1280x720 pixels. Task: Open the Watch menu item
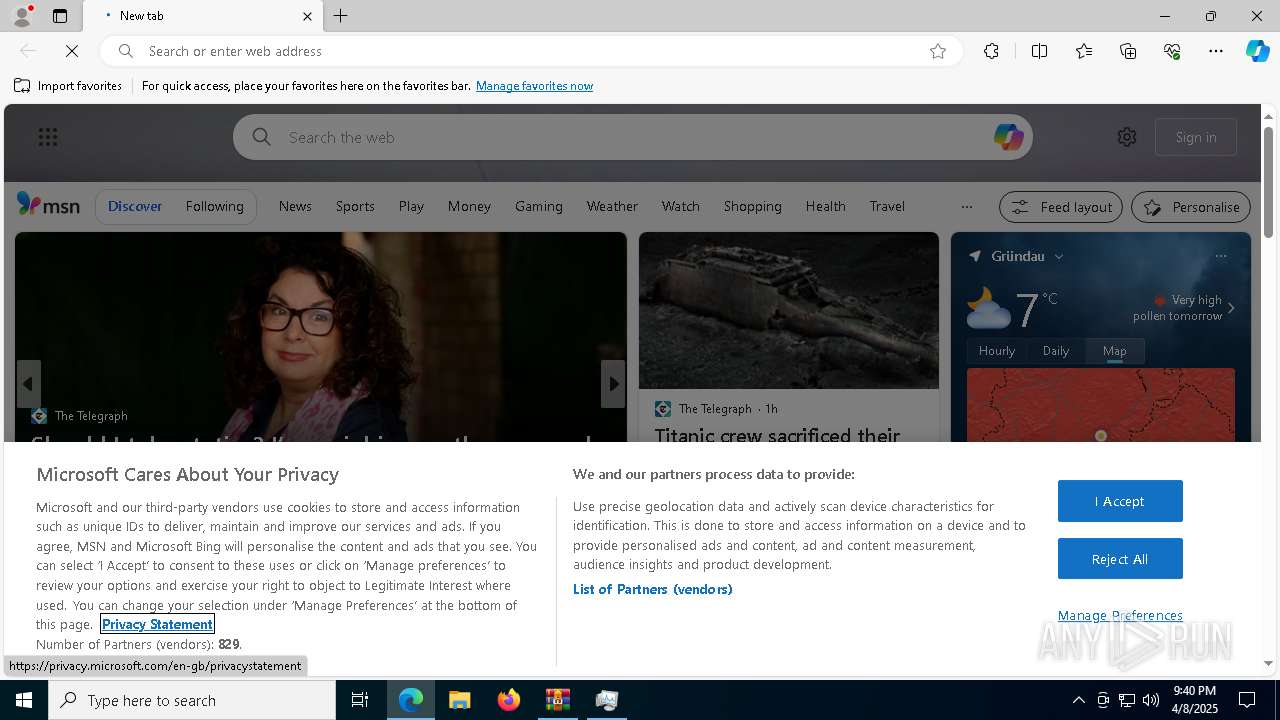[680, 206]
